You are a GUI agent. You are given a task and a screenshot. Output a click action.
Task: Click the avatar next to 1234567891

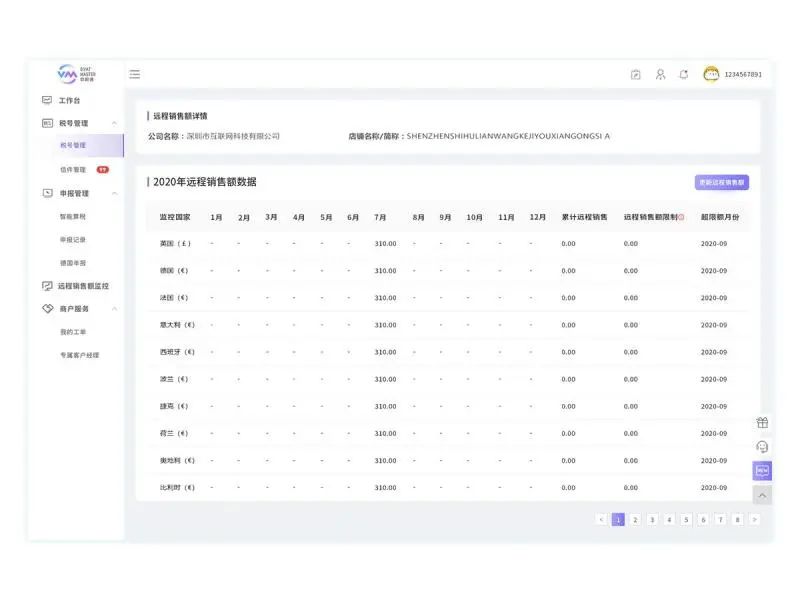pyautogui.click(x=712, y=74)
